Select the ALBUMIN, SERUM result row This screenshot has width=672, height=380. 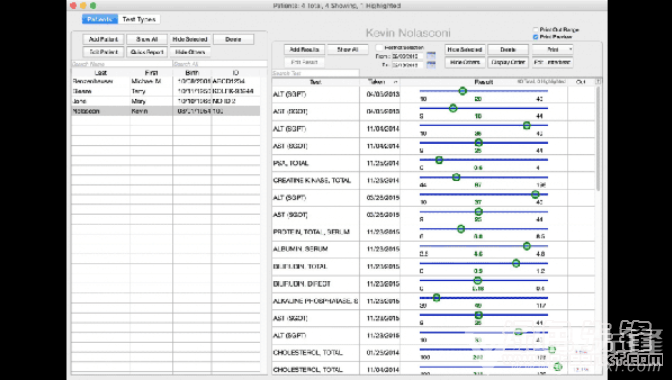pyautogui.click(x=433, y=249)
